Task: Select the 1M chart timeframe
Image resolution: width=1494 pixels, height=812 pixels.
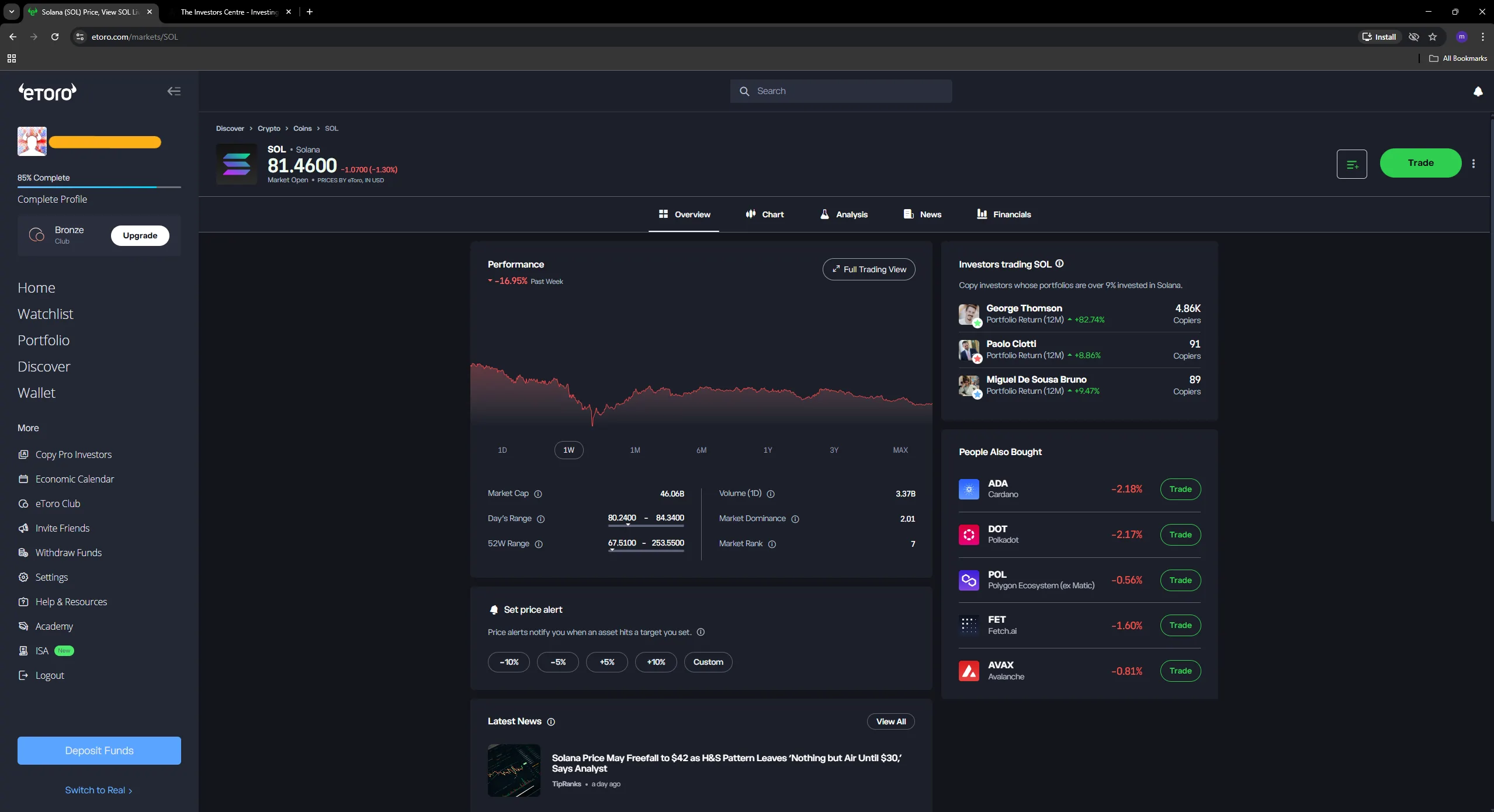Action: [635, 450]
